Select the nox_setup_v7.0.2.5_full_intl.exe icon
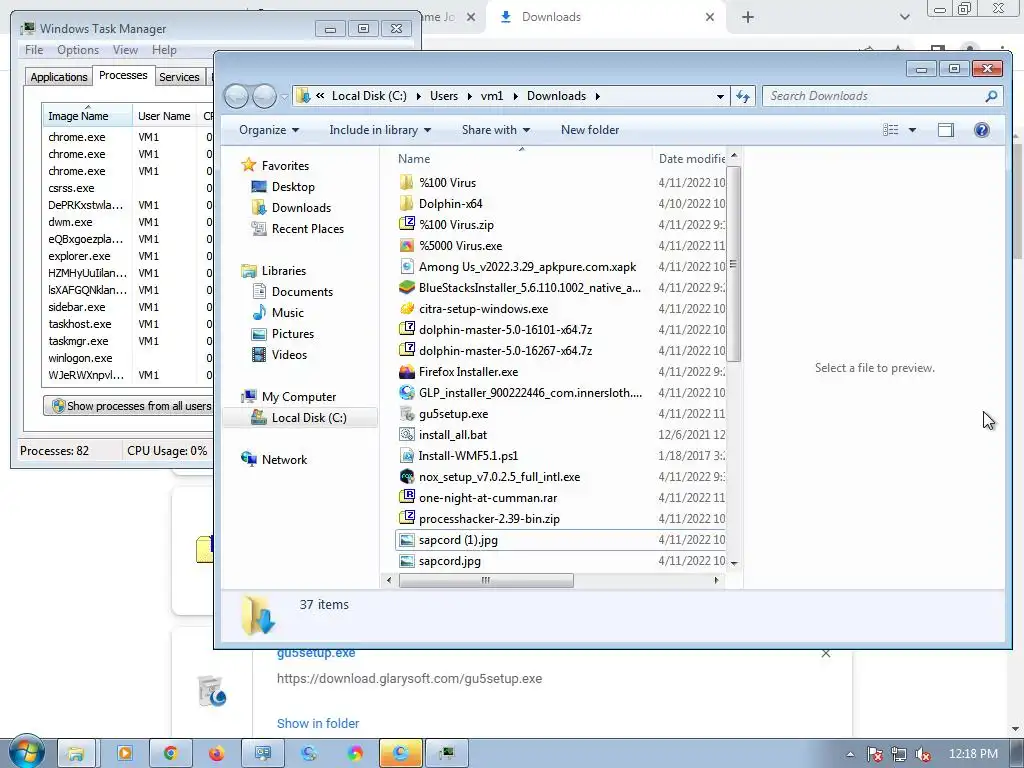The image size is (1024, 768). (x=407, y=477)
